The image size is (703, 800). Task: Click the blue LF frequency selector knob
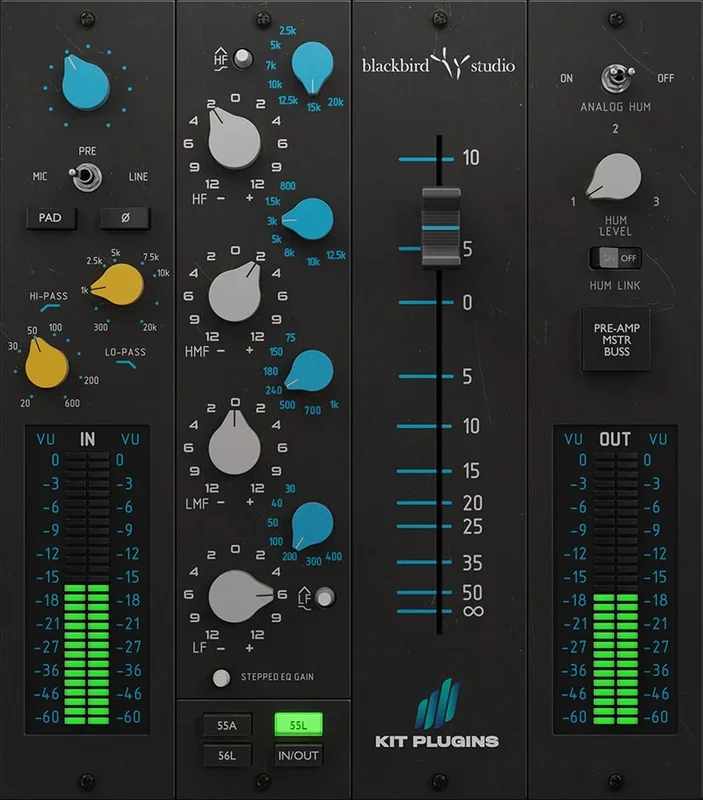coord(312,526)
